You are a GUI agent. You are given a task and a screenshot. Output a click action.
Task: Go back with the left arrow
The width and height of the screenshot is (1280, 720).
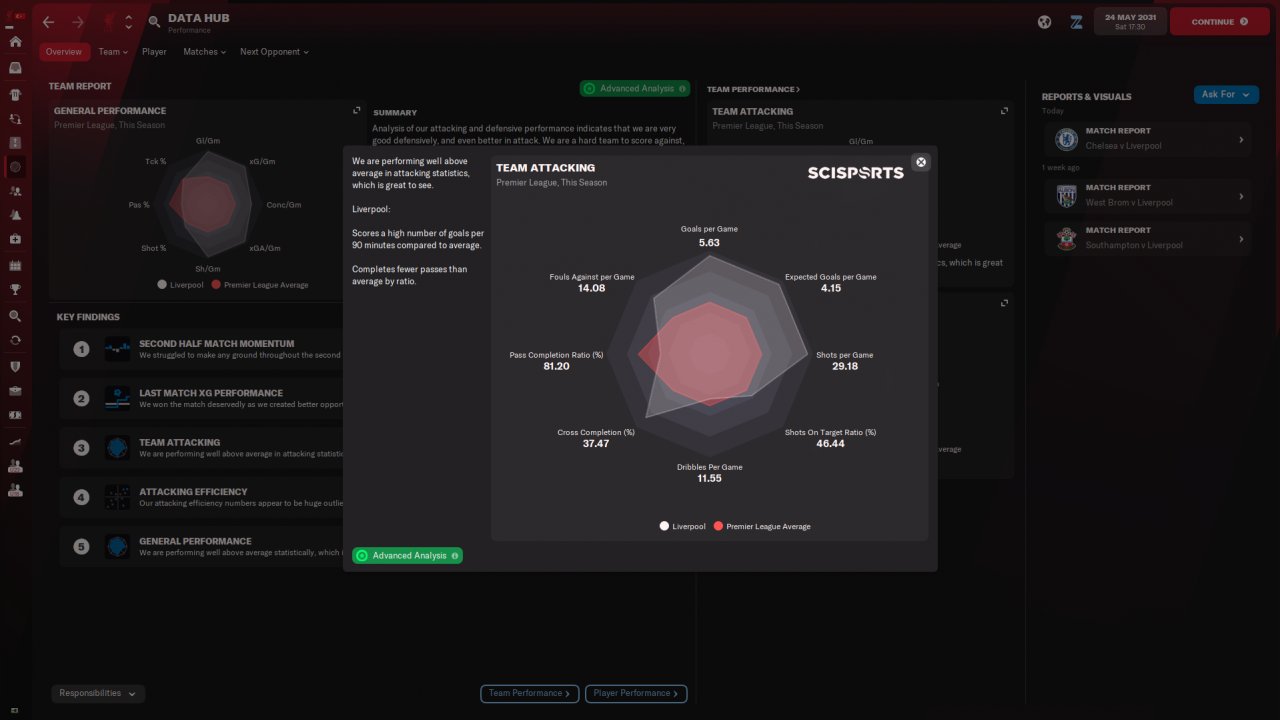pyautogui.click(x=48, y=22)
